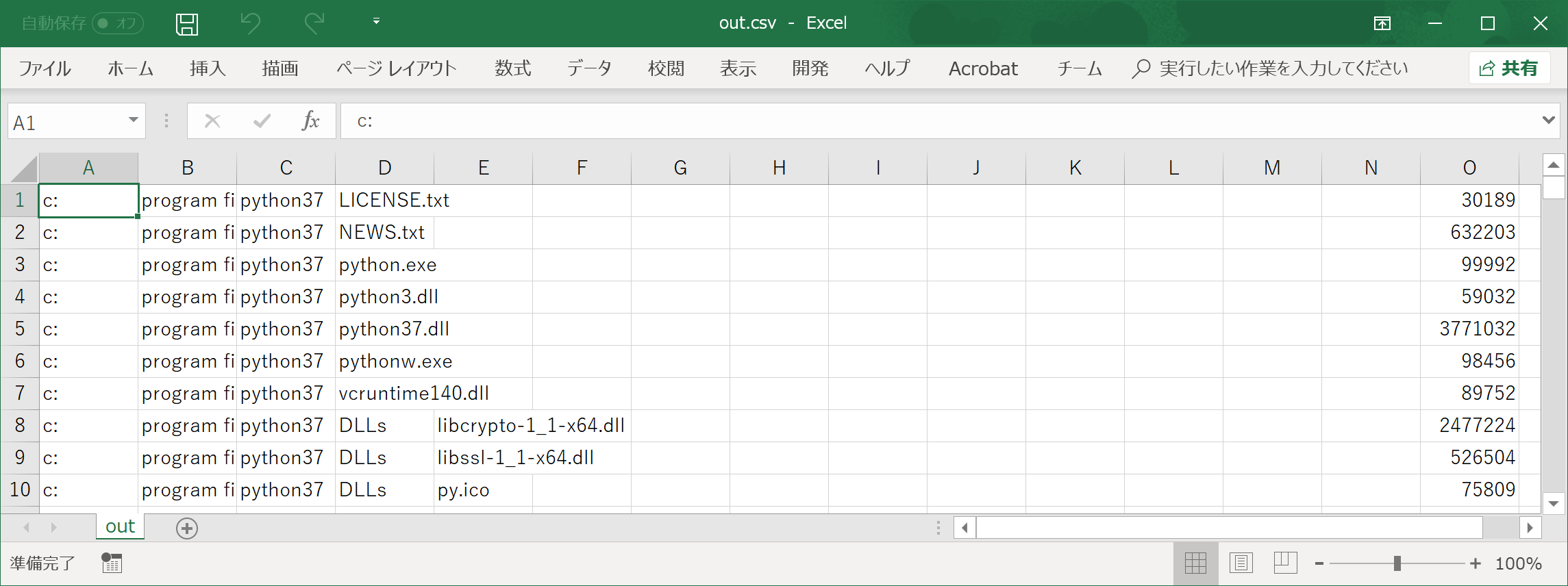Click the zoom in plus button

tap(1476, 563)
